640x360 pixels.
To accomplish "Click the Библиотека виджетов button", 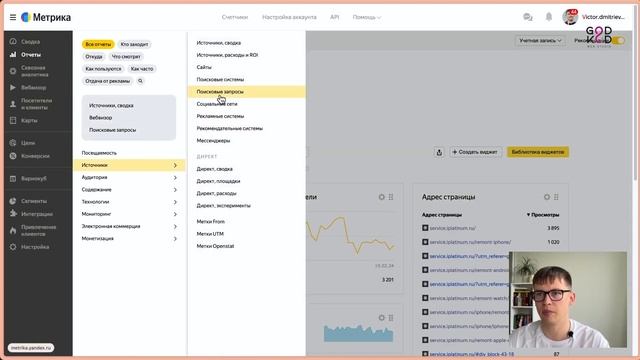I will tap(538, 152).
